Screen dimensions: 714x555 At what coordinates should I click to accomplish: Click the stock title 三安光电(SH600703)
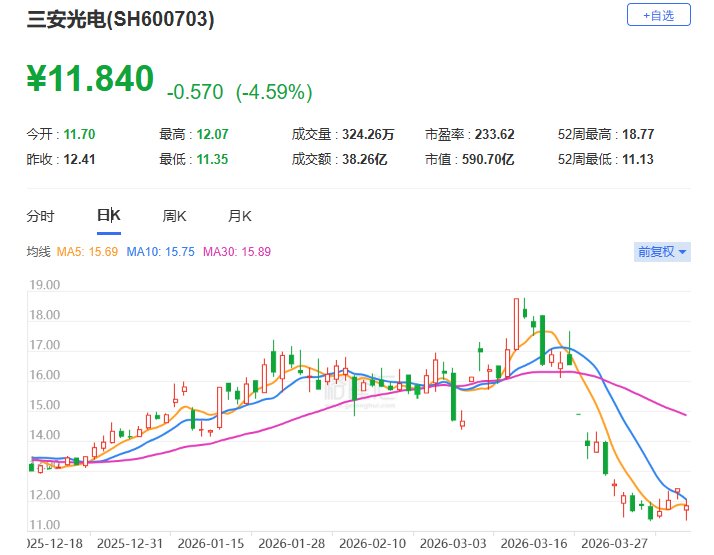(120, 19)
